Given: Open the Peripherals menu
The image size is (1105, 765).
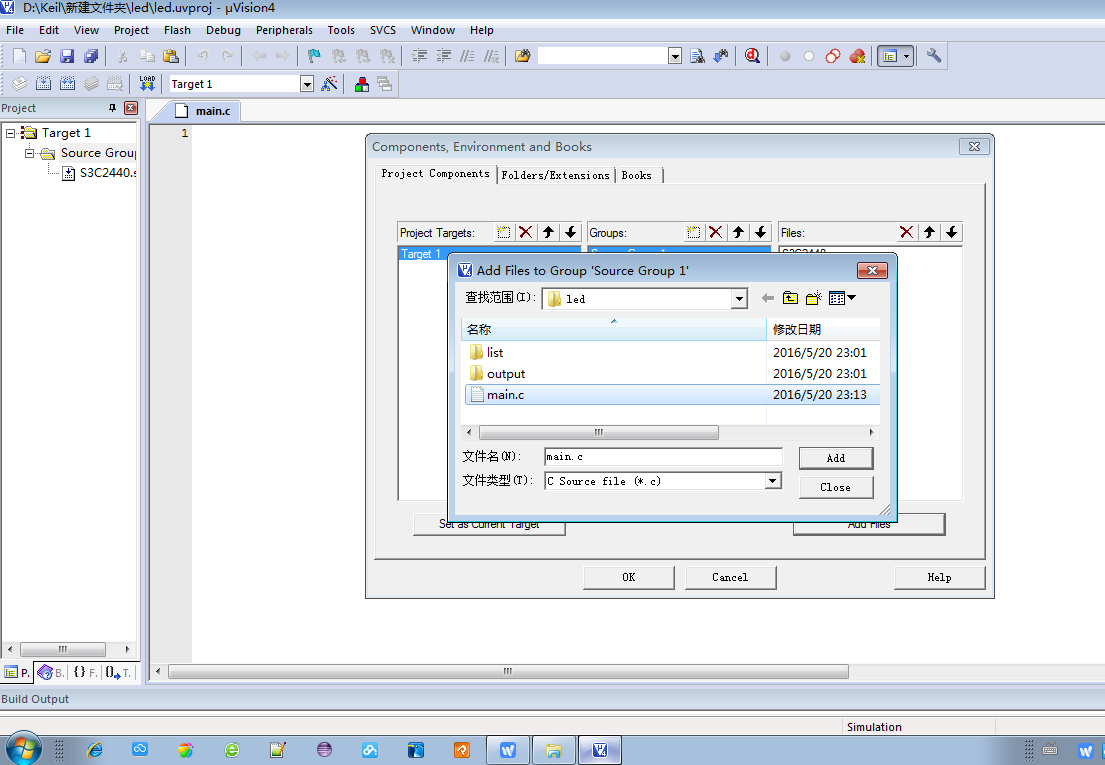Looking at the screenshot, I should 284,30.
